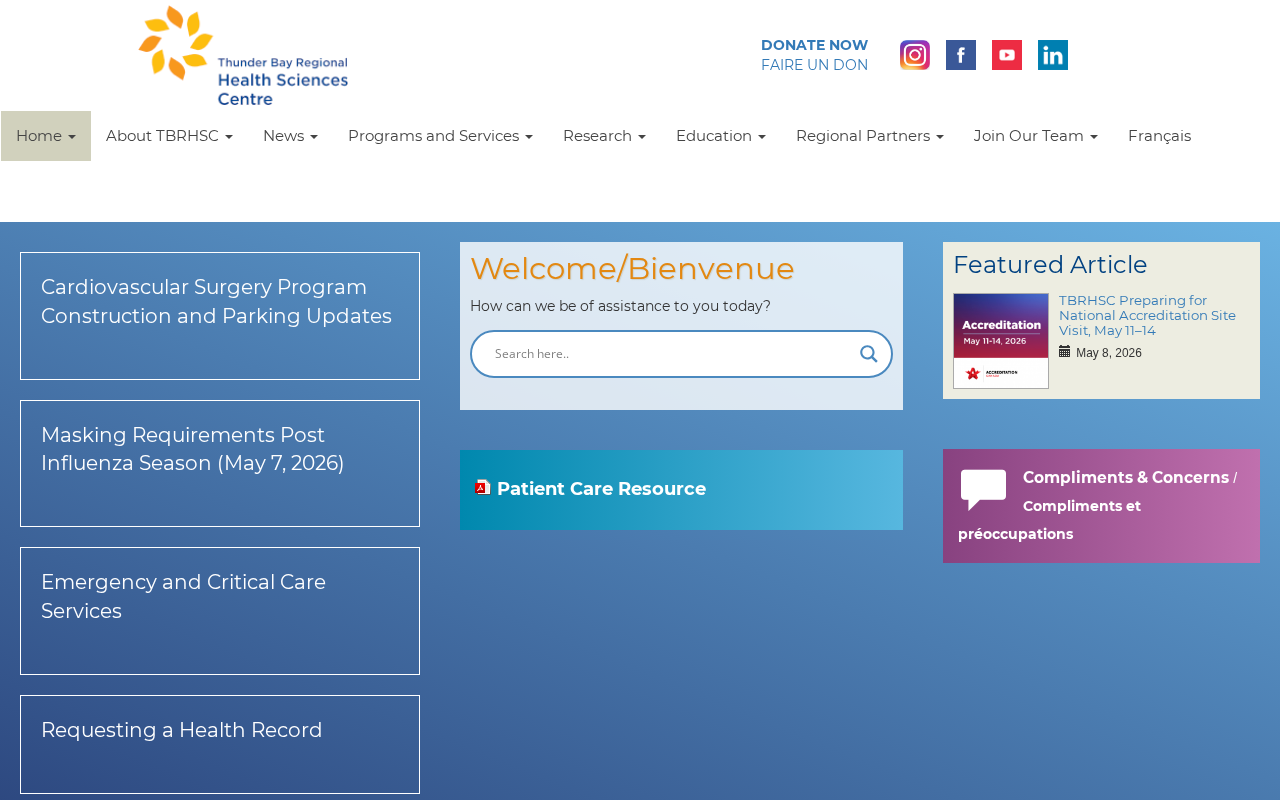Open the LinkedIn social icon
Screen dimensions: 1280x800
[x=1053, y=55]
